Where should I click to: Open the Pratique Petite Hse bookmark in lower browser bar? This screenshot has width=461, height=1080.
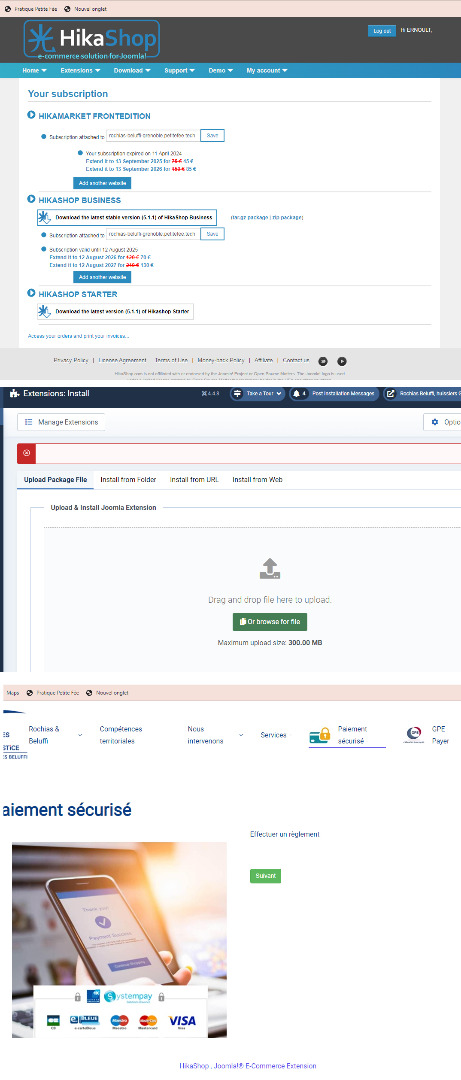[x=52, y=693]
